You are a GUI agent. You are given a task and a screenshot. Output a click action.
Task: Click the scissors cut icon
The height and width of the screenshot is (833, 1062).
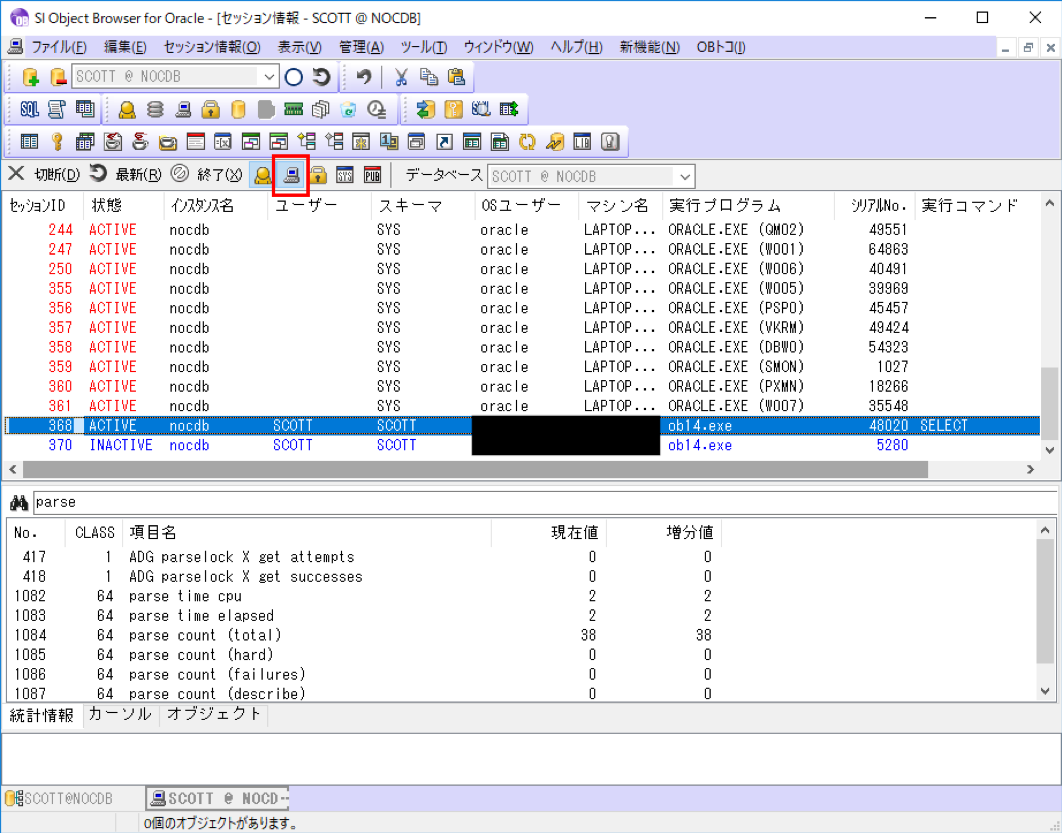coord(403,77)
